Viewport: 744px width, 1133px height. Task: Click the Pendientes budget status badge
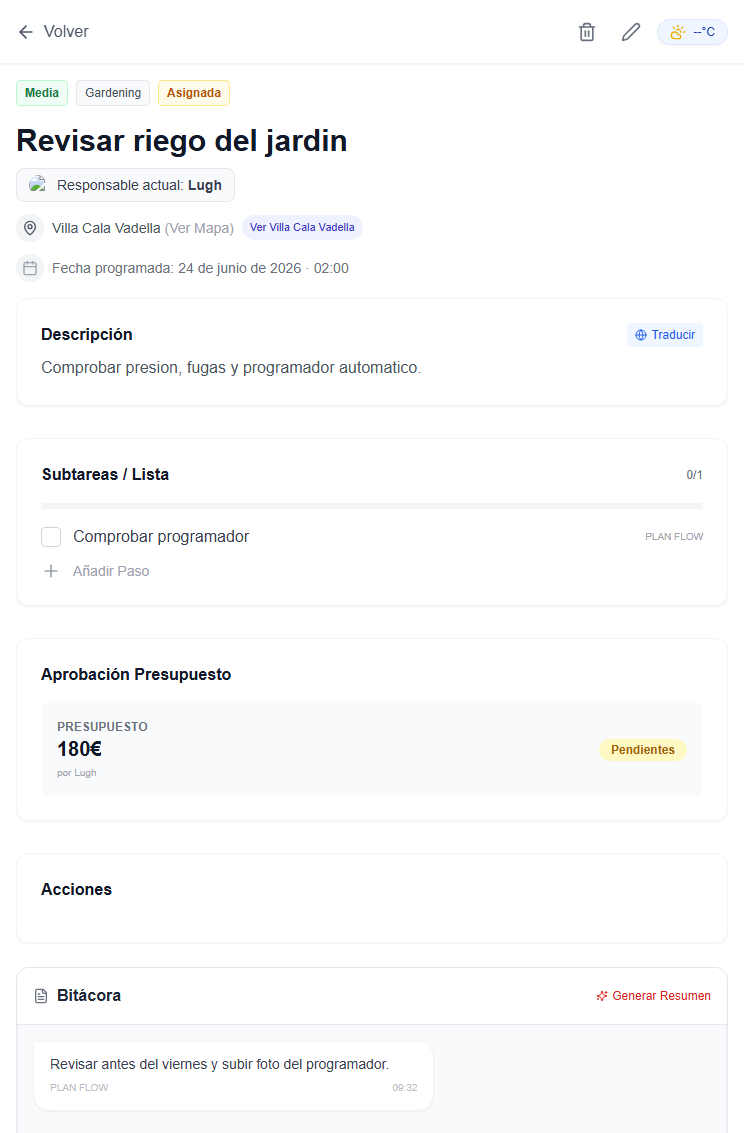pyautogui.click(x=643, y=749)
